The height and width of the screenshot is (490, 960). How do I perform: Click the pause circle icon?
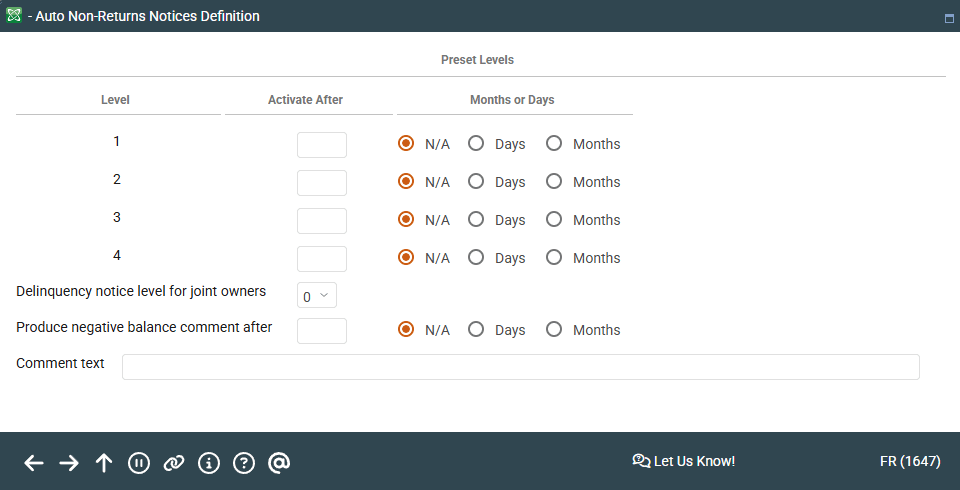point(139,463)
